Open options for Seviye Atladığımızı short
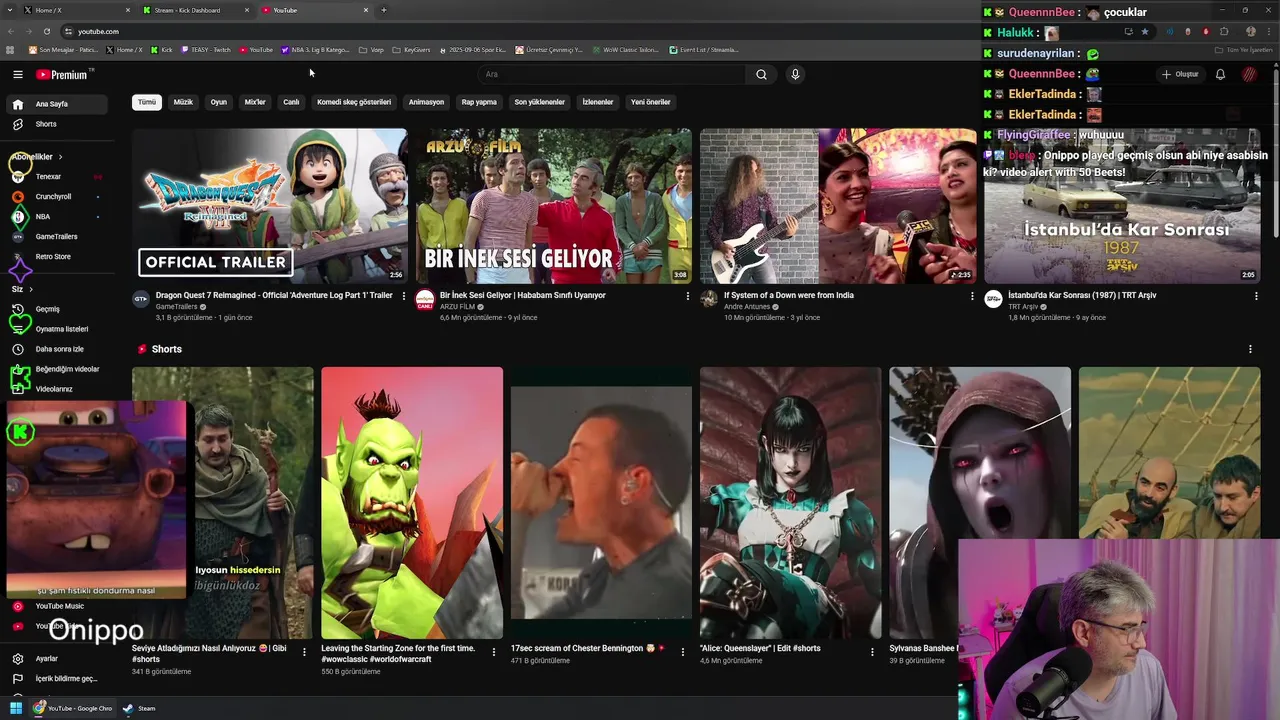Screen dimensions: 1280x720 point(304,652)
